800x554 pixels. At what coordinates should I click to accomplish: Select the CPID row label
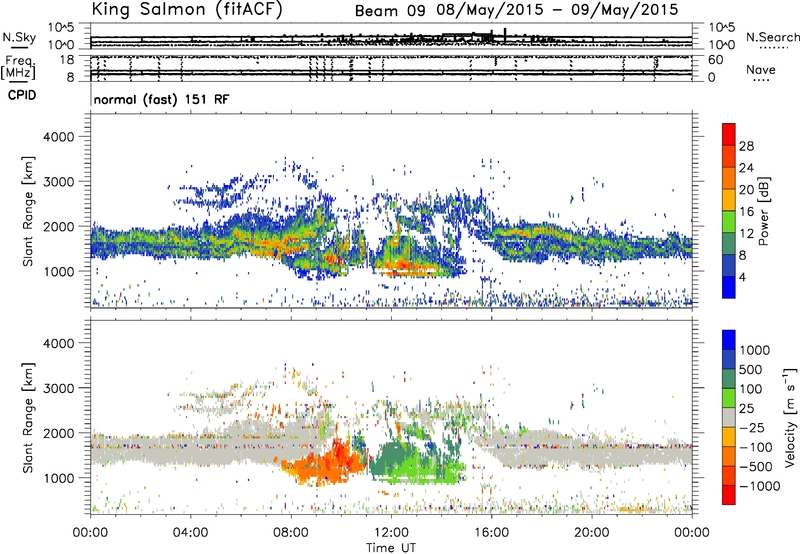[22, 95]
